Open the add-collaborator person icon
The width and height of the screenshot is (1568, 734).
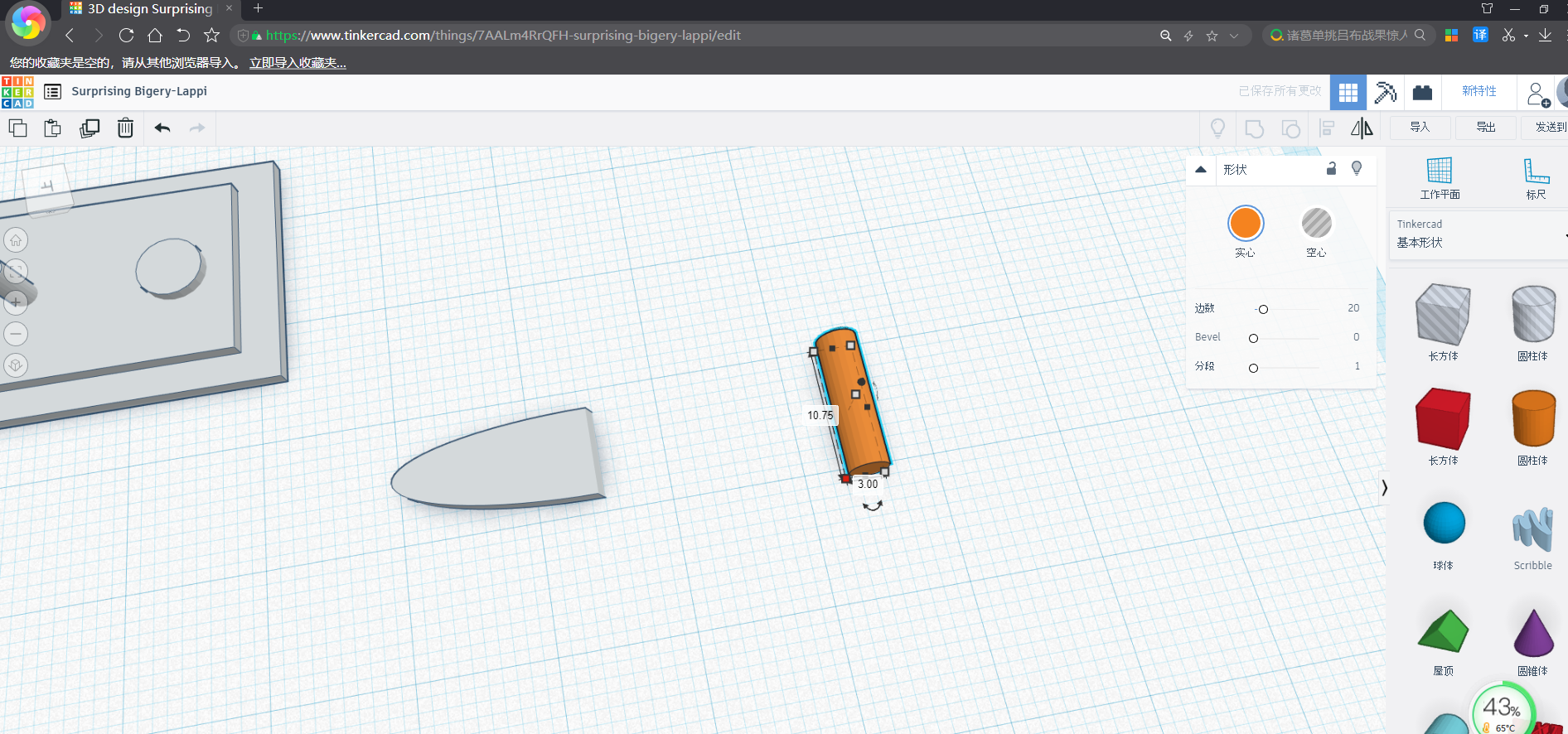(x=1537, y=94)
